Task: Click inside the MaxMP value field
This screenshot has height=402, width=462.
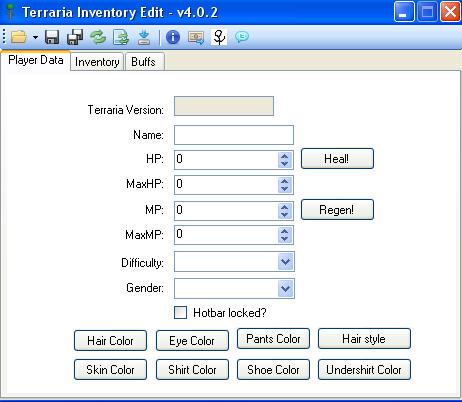Action: point(226,235)
